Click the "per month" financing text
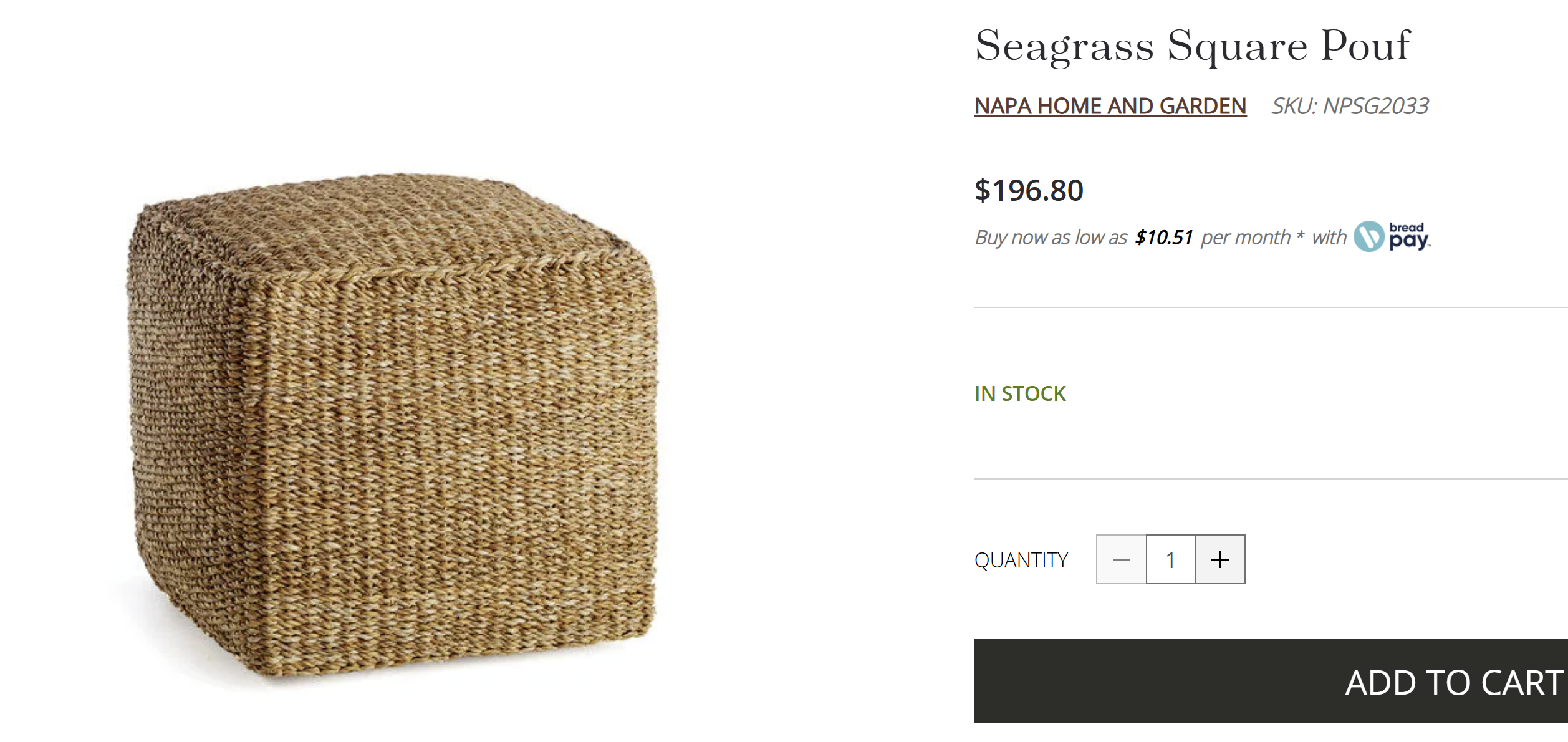This screenshot has height=742, width=1568. pyautogui.click(x=1245, y=238)
